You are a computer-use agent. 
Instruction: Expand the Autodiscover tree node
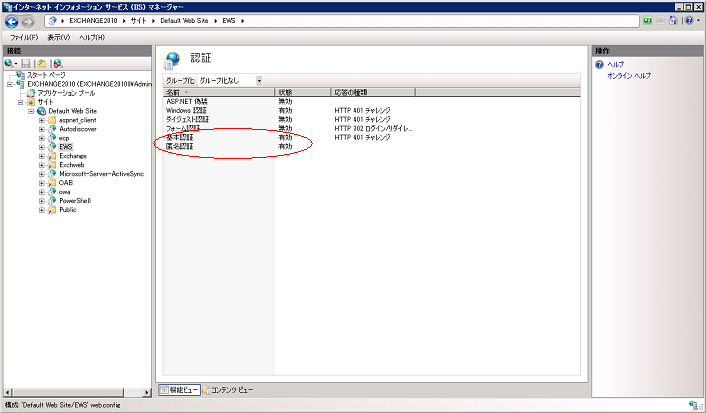pos(42,129)
